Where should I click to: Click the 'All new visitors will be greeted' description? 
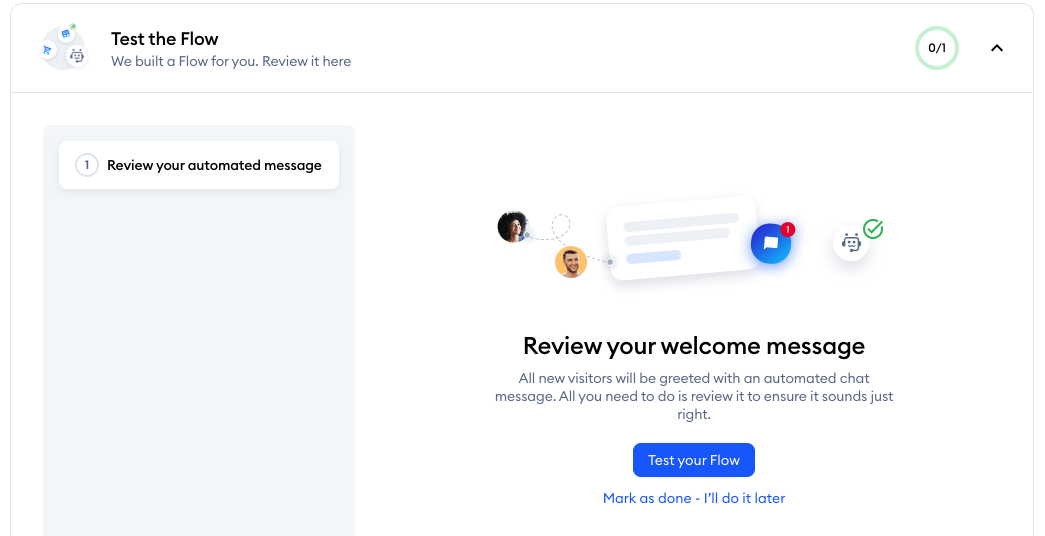coord(694,396)
